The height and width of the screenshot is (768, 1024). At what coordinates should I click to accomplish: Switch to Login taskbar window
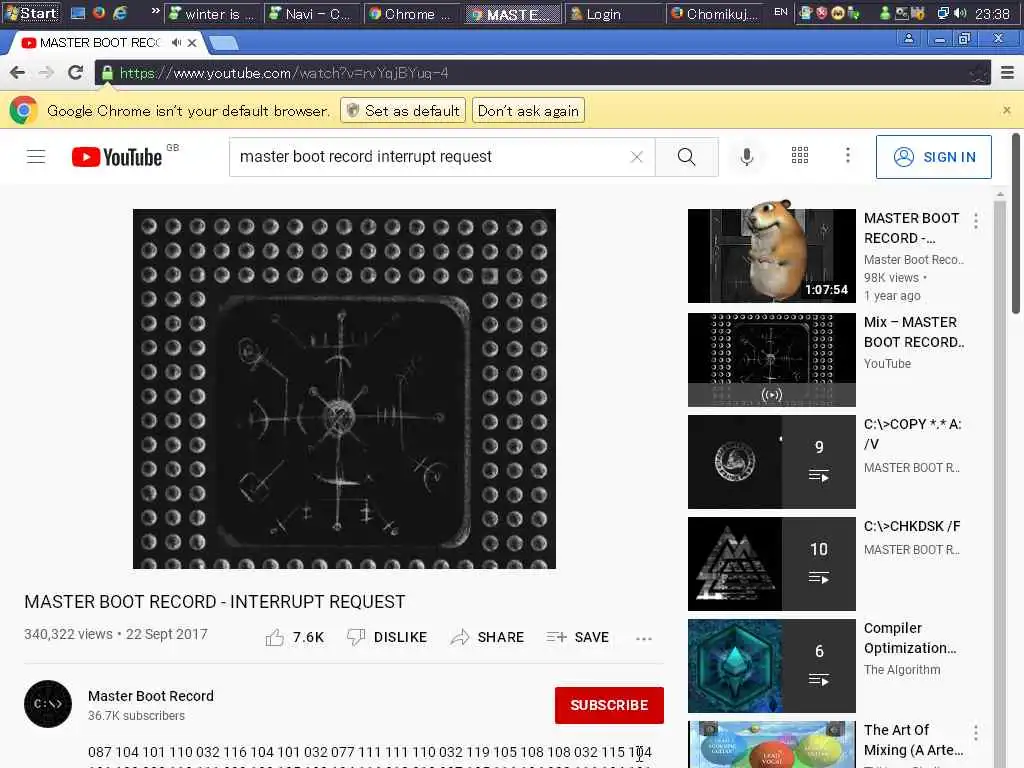612,14
